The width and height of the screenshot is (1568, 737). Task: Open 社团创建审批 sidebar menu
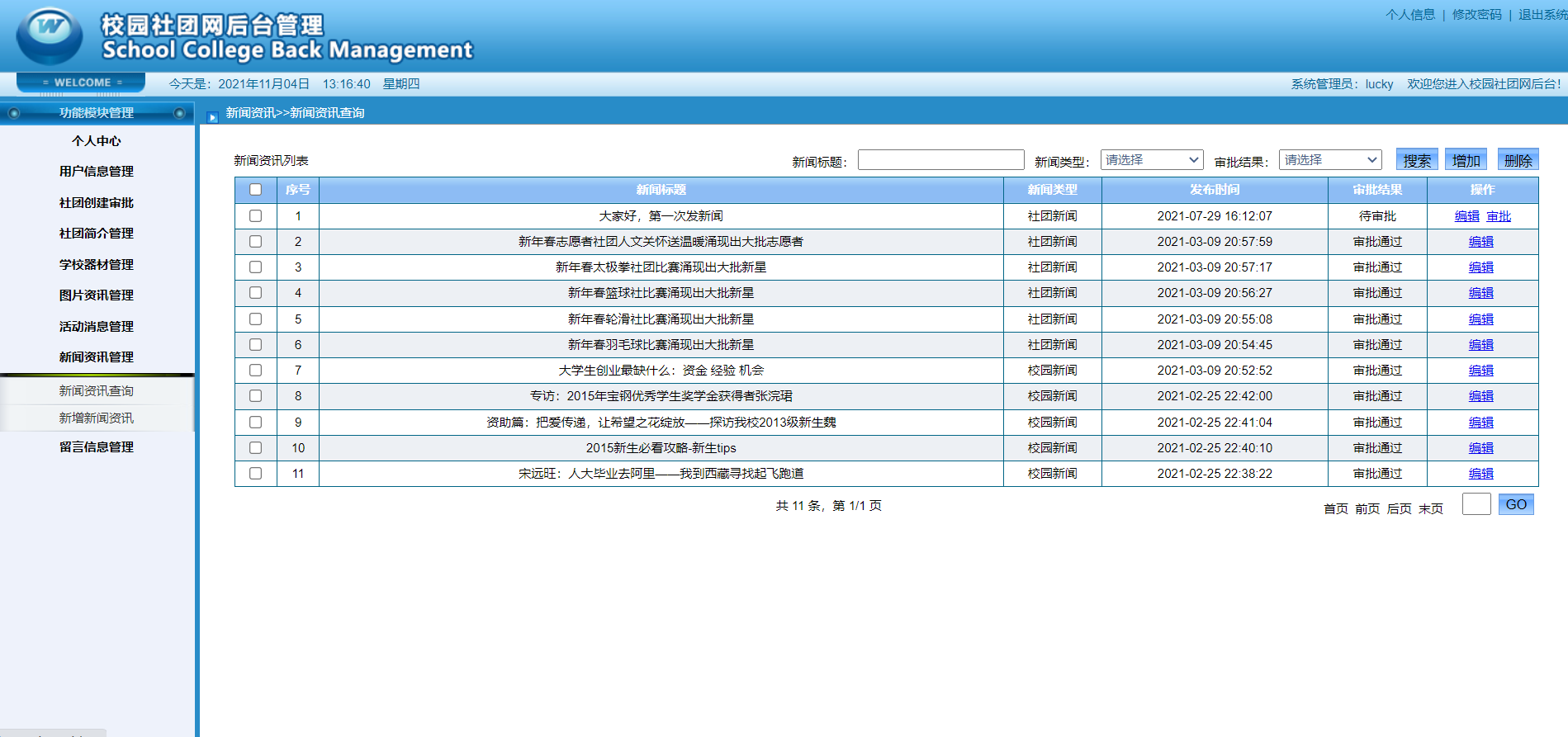click(97, 203)
